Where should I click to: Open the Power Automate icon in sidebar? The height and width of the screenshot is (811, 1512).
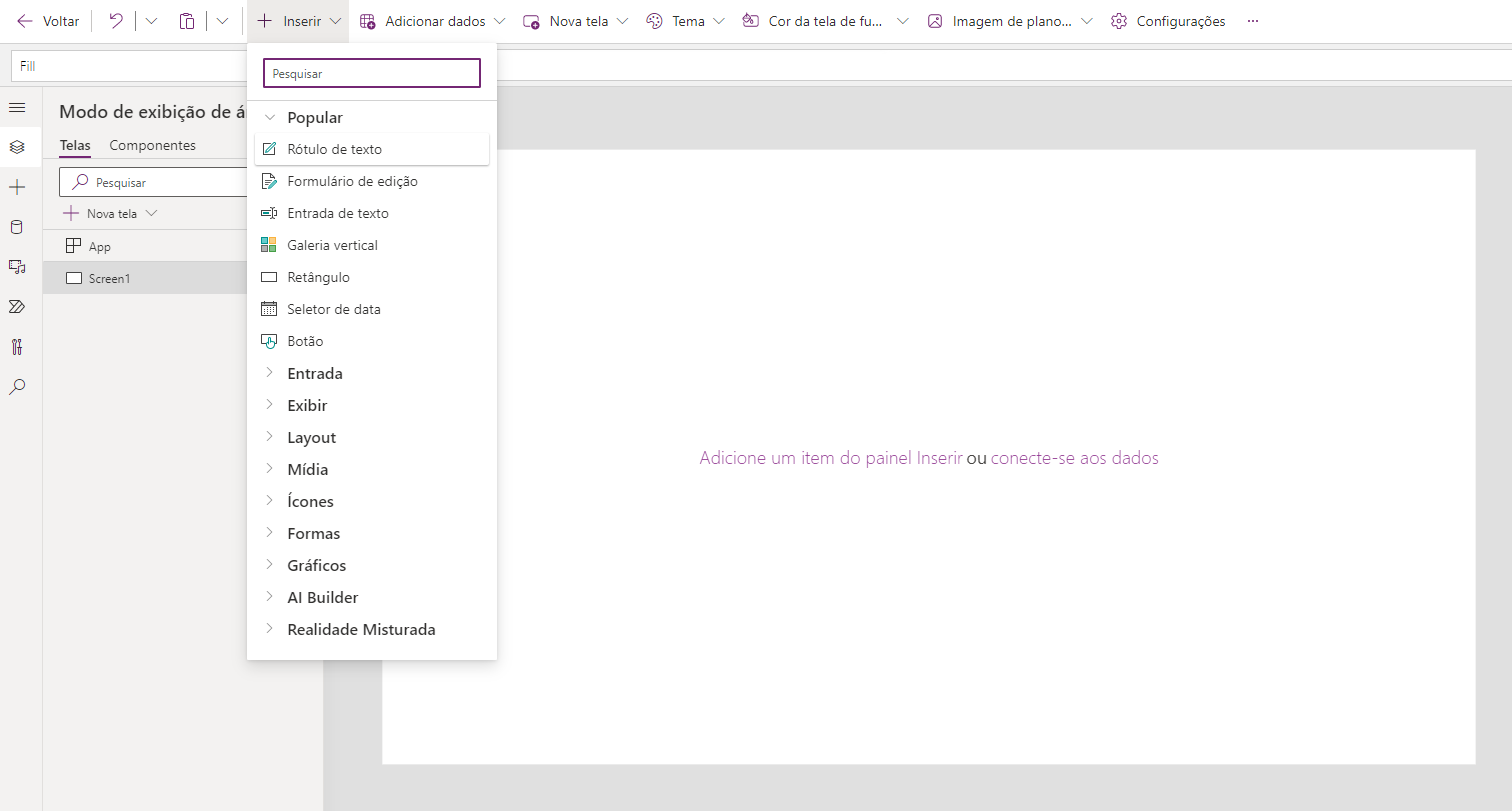coord(17,307)
